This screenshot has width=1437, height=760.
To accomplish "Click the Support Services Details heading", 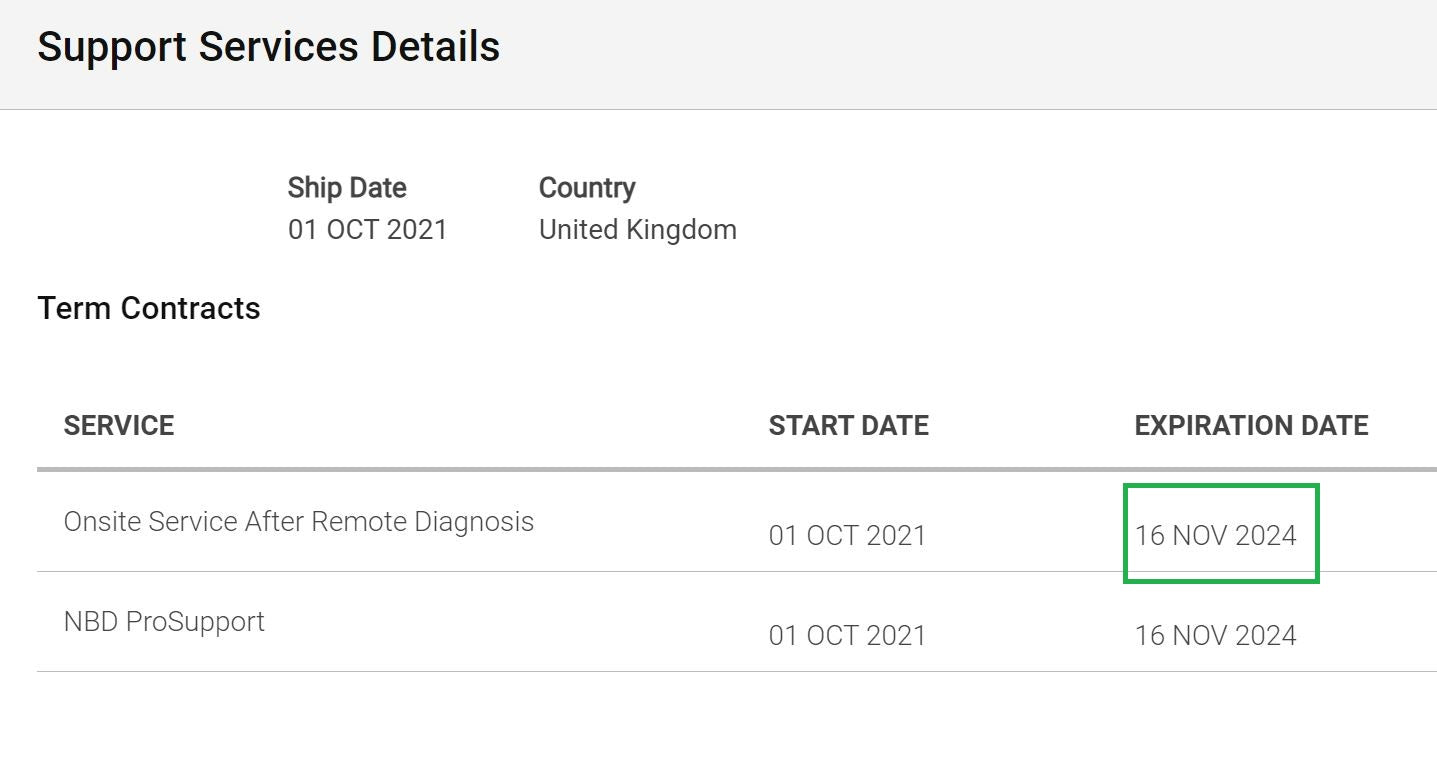I will (x=268, y=48).
